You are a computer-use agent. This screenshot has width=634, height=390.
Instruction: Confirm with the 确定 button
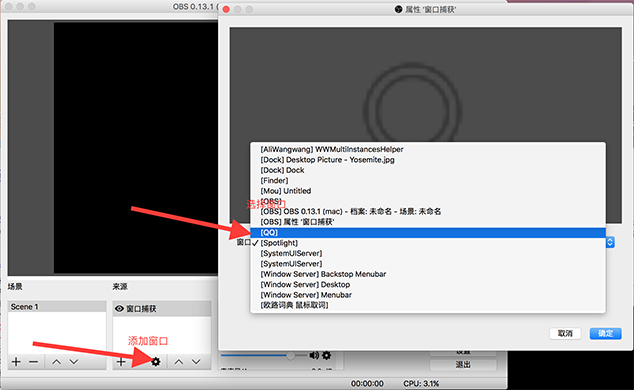click(605, 333)
